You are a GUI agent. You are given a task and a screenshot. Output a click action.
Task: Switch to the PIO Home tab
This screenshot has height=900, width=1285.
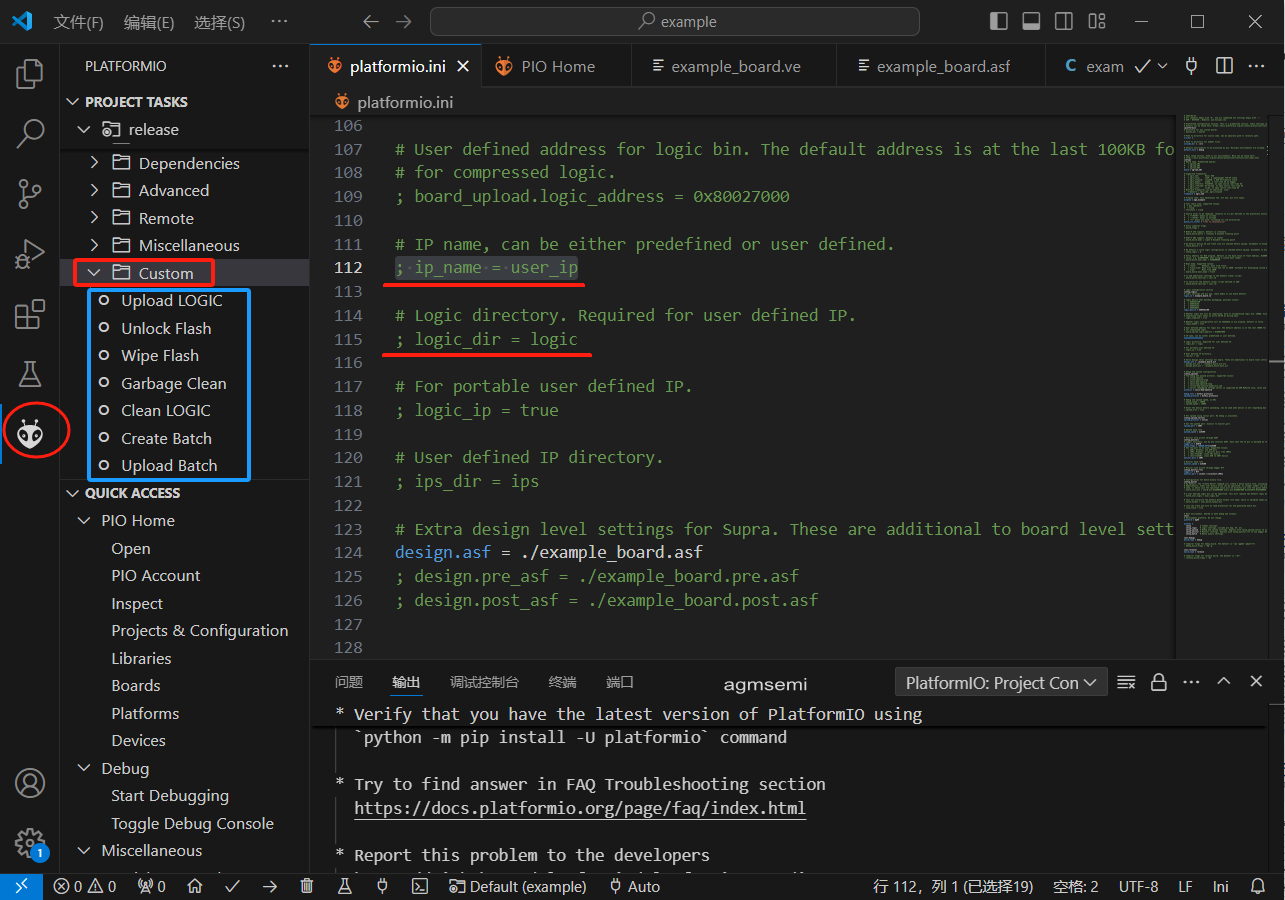click(557, 66)
